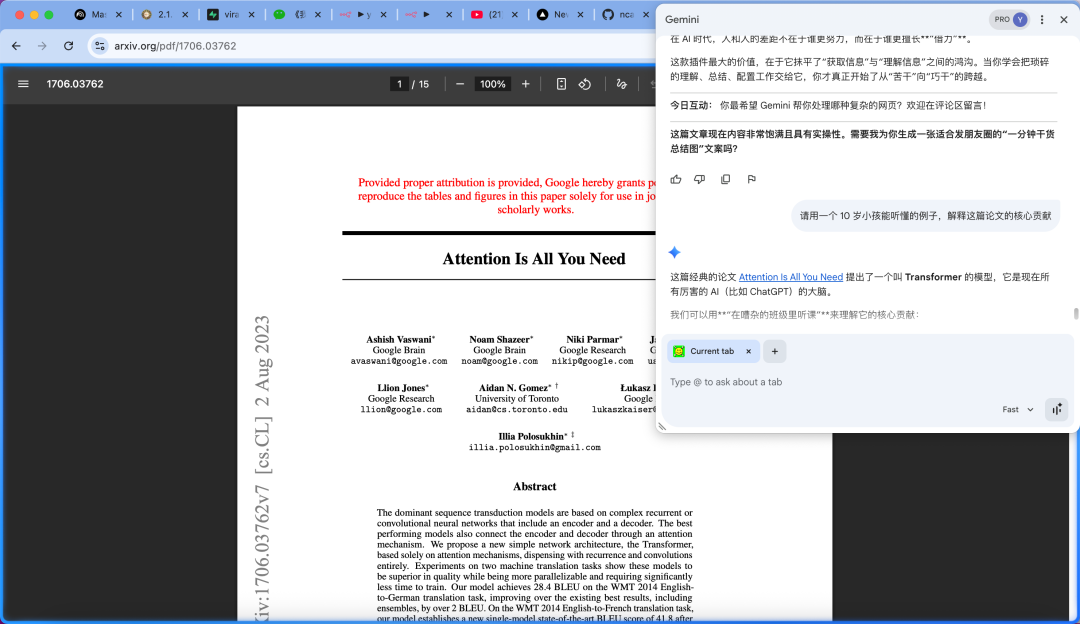Click author name 'Aidan N. Gomez'

[515, 388]
